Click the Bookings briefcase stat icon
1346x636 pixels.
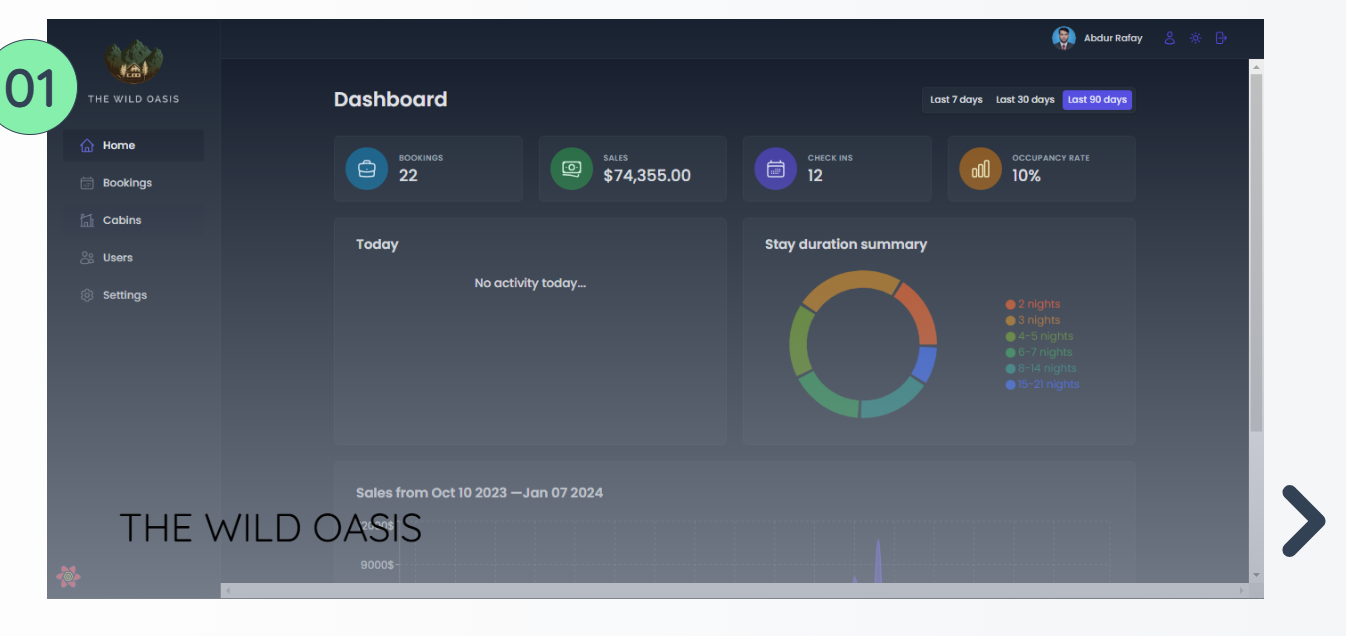(x=367, y=169)
